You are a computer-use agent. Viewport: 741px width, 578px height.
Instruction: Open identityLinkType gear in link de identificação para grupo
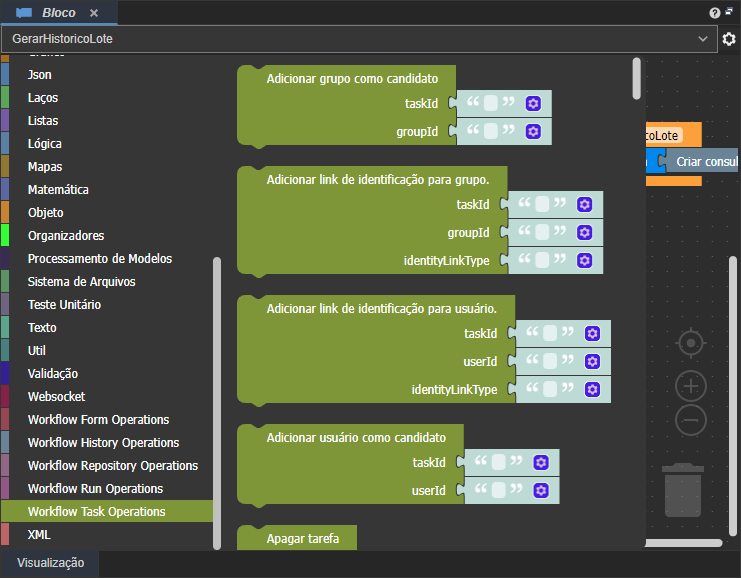tap(585, 260)
